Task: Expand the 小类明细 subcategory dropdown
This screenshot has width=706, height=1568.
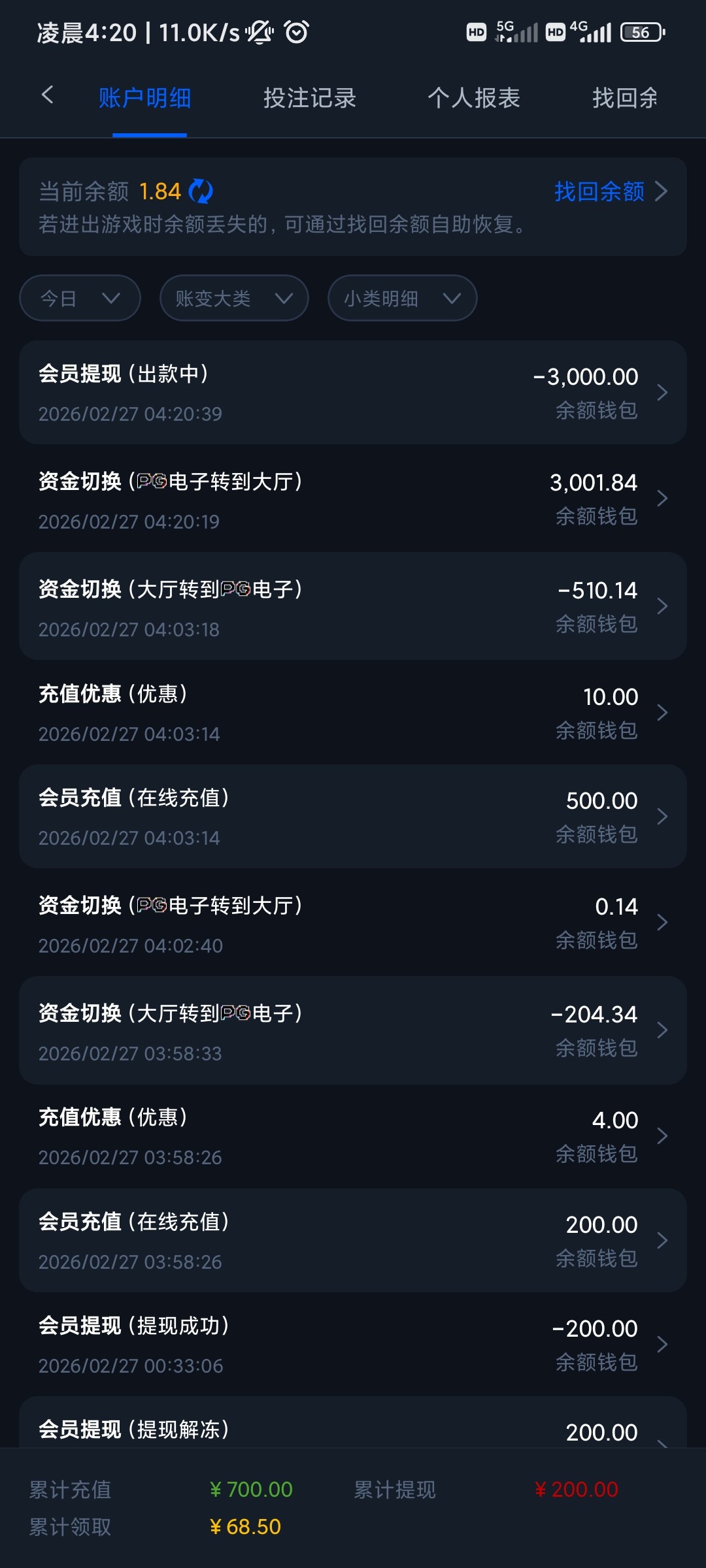Action: coord(402,299)
